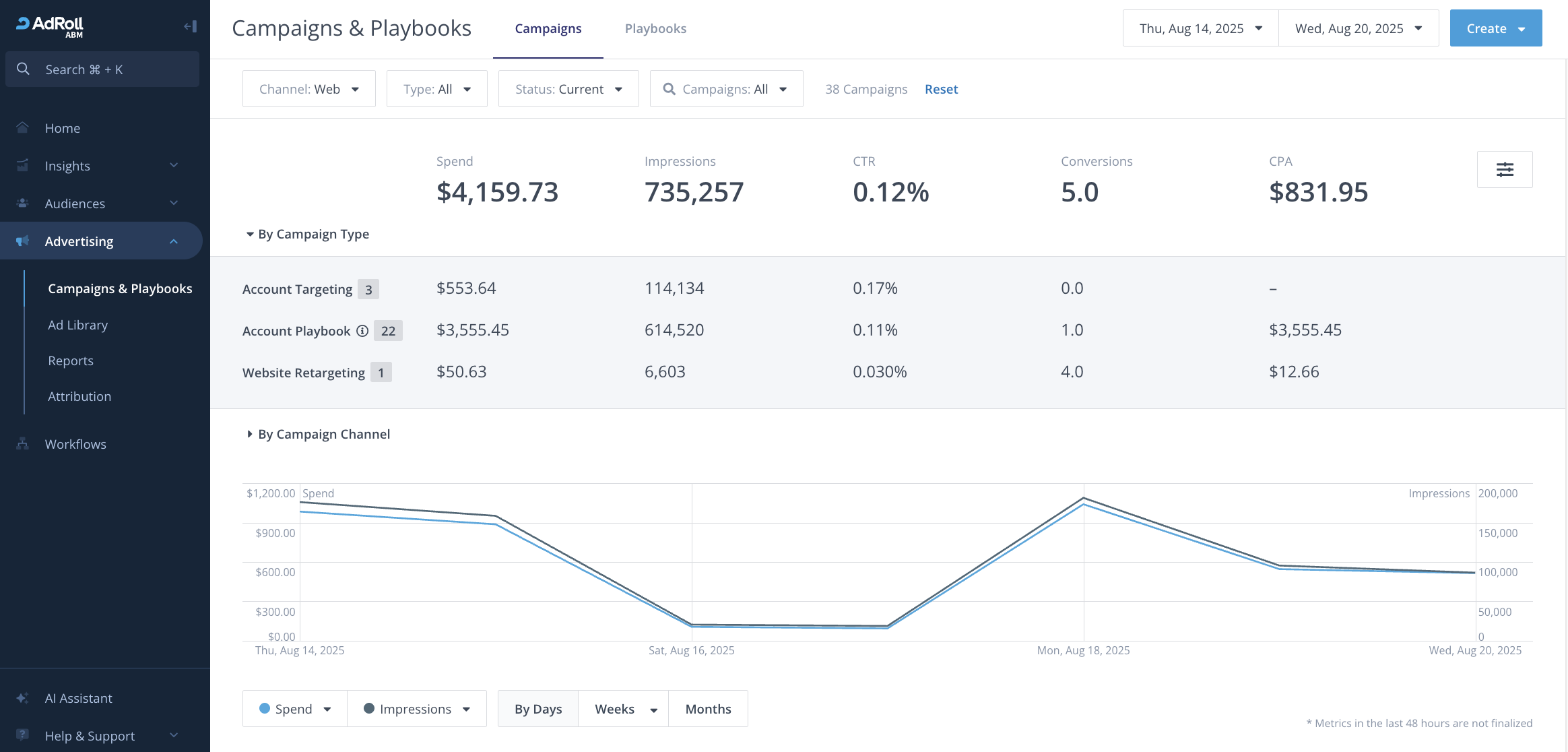Open the Status: Current filter dropdown
Screen dimensions: 1568x752
tap(568, 89)
